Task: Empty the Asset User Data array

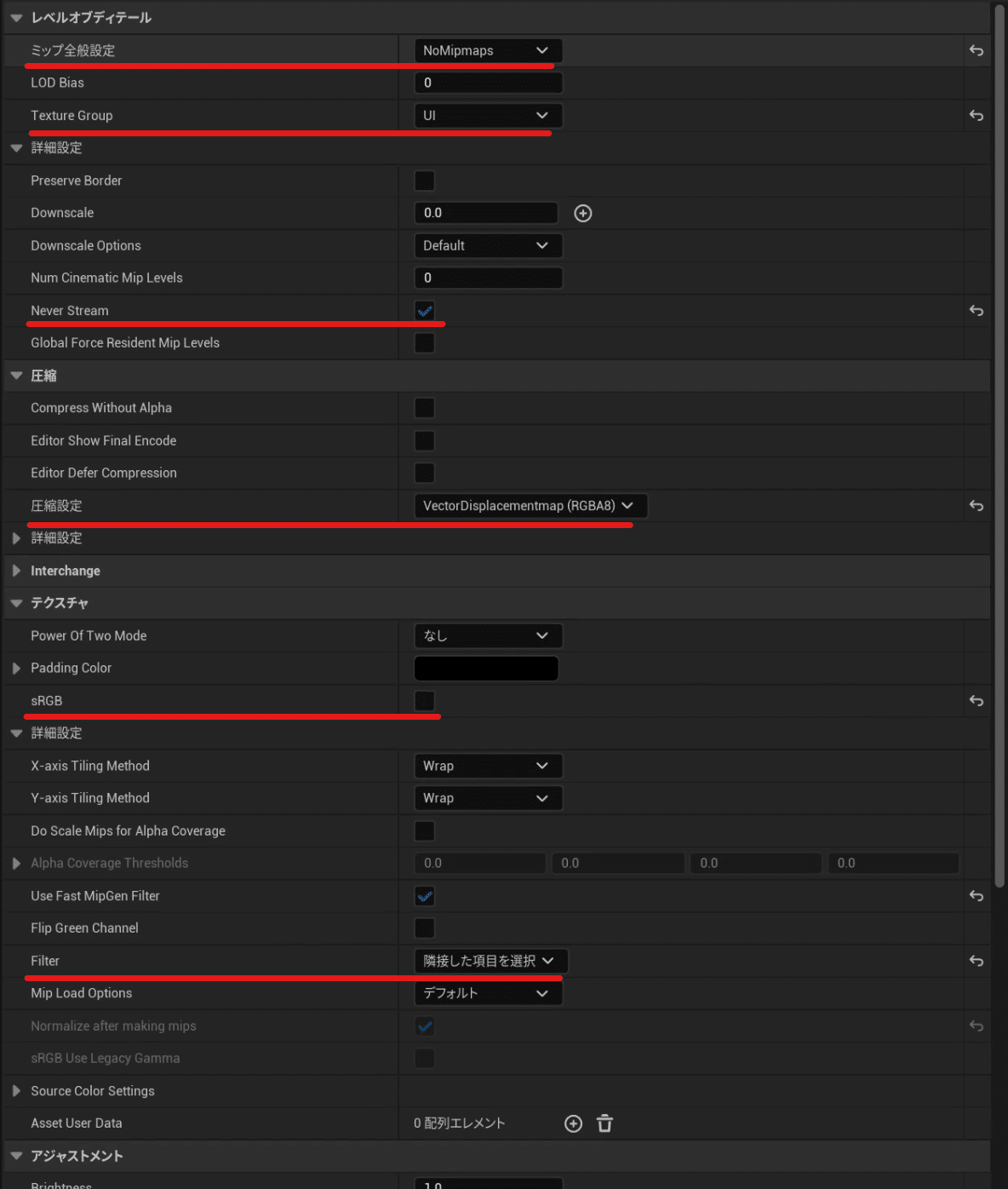Action: coord(604,1123)
